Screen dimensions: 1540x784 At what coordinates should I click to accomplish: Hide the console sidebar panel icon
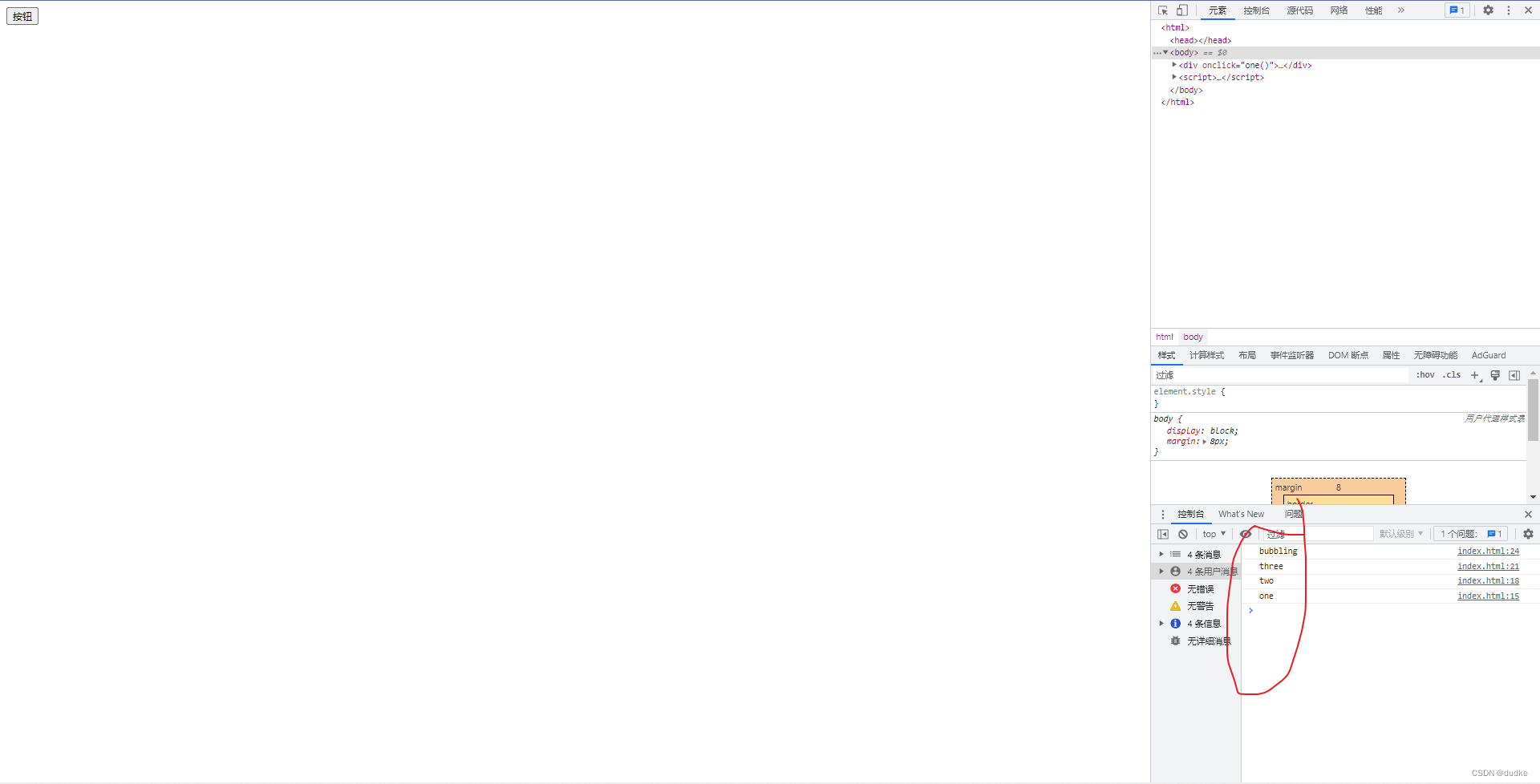(1163, 534)
